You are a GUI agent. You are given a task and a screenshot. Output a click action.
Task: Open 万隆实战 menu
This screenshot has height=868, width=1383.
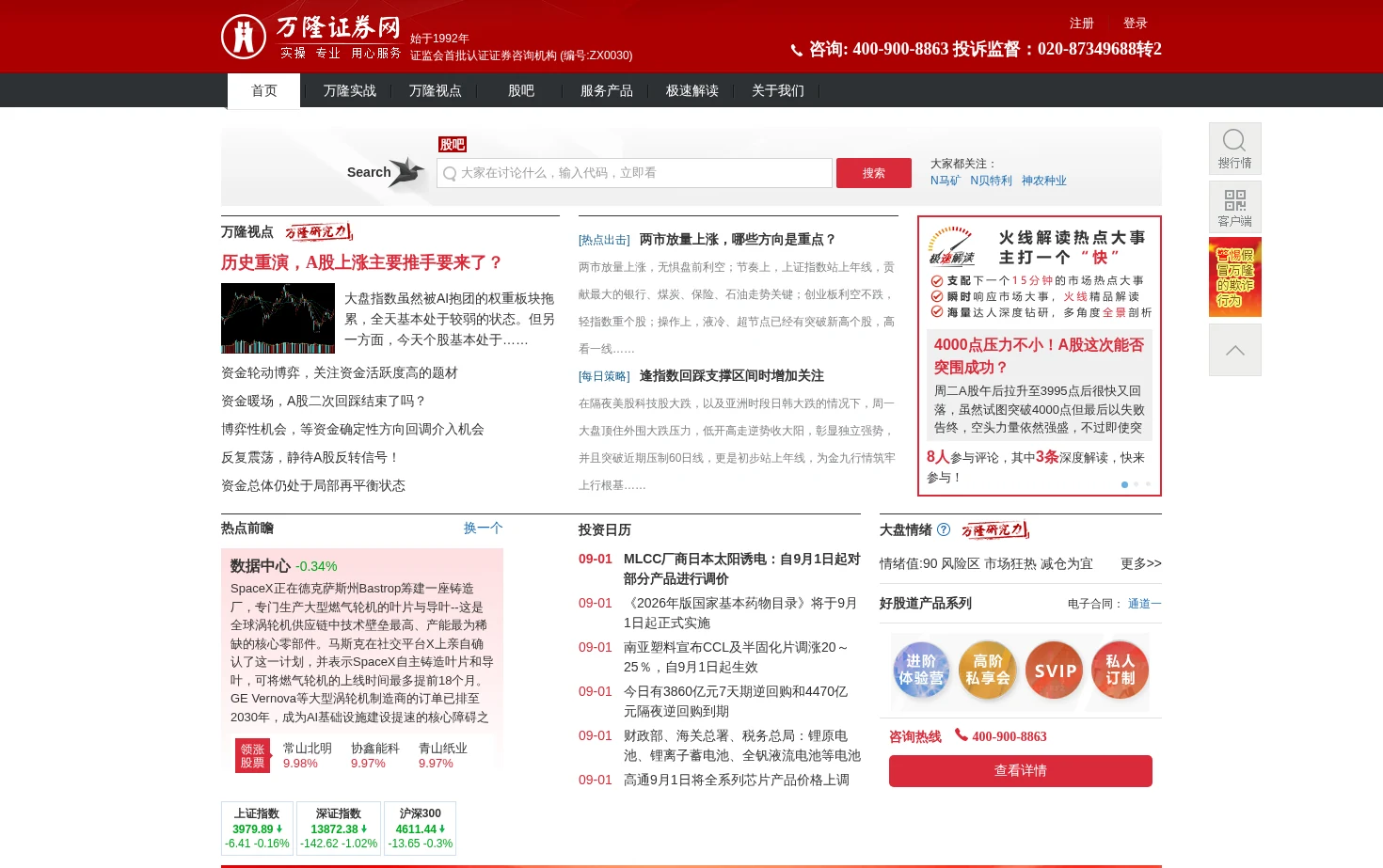tap(349, 90)
